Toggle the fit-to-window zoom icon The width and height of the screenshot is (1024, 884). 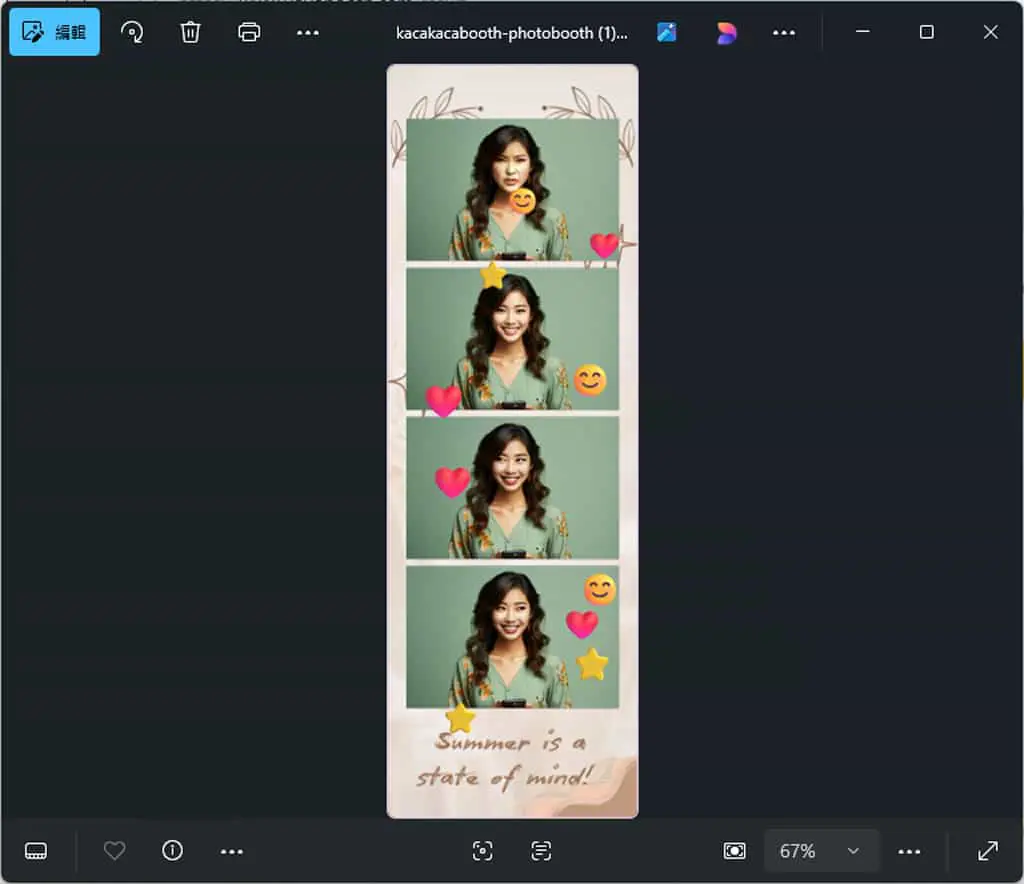[x=735, y=851]
